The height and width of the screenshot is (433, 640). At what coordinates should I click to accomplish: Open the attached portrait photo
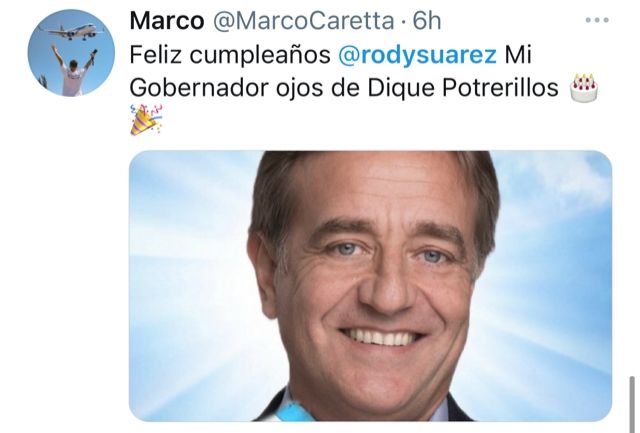[x=370, y=286]
